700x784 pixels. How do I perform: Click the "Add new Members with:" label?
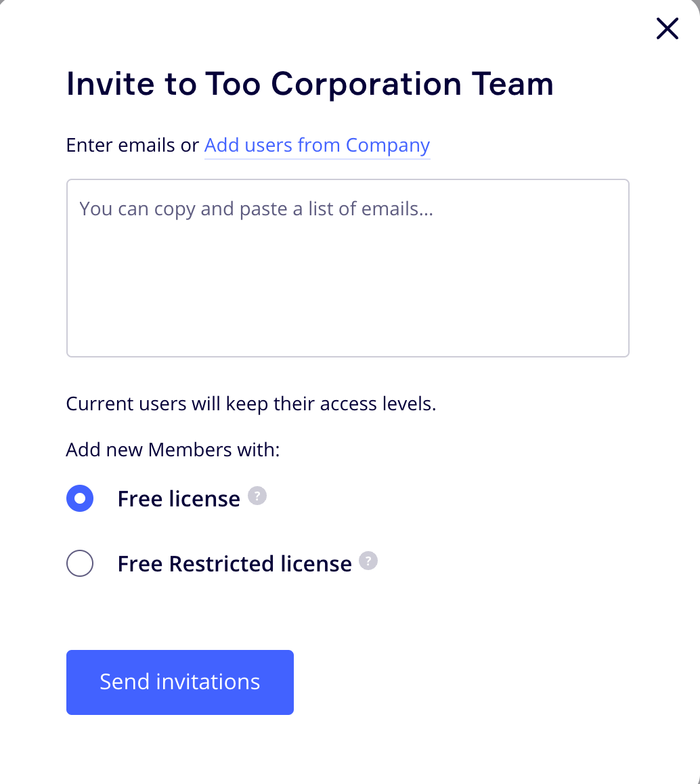[x=173, y=449]
